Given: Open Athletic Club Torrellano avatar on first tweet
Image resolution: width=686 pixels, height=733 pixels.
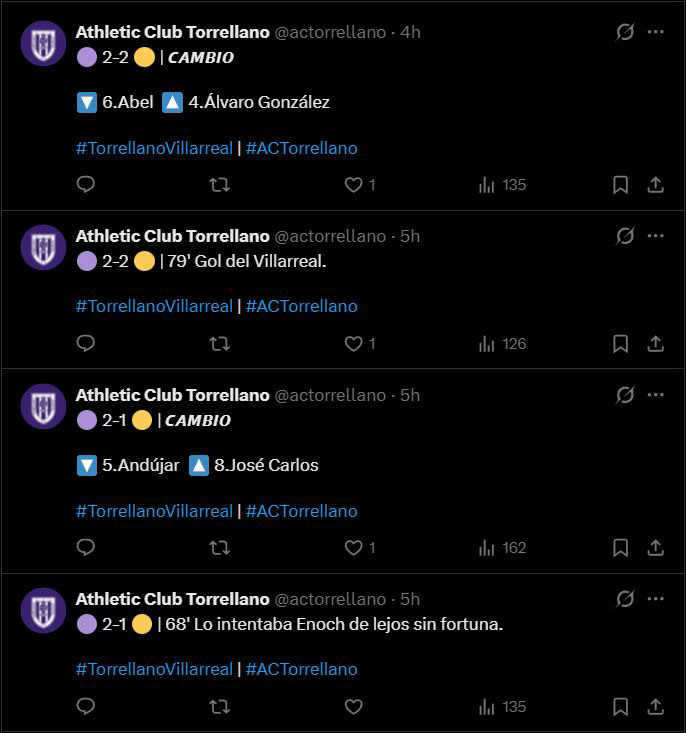Looking at the screenshot, I should 43,43.
